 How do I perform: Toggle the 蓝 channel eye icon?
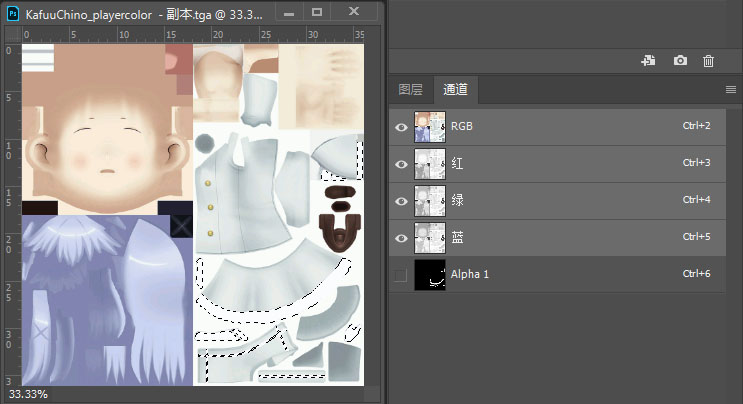pos(401,238)
